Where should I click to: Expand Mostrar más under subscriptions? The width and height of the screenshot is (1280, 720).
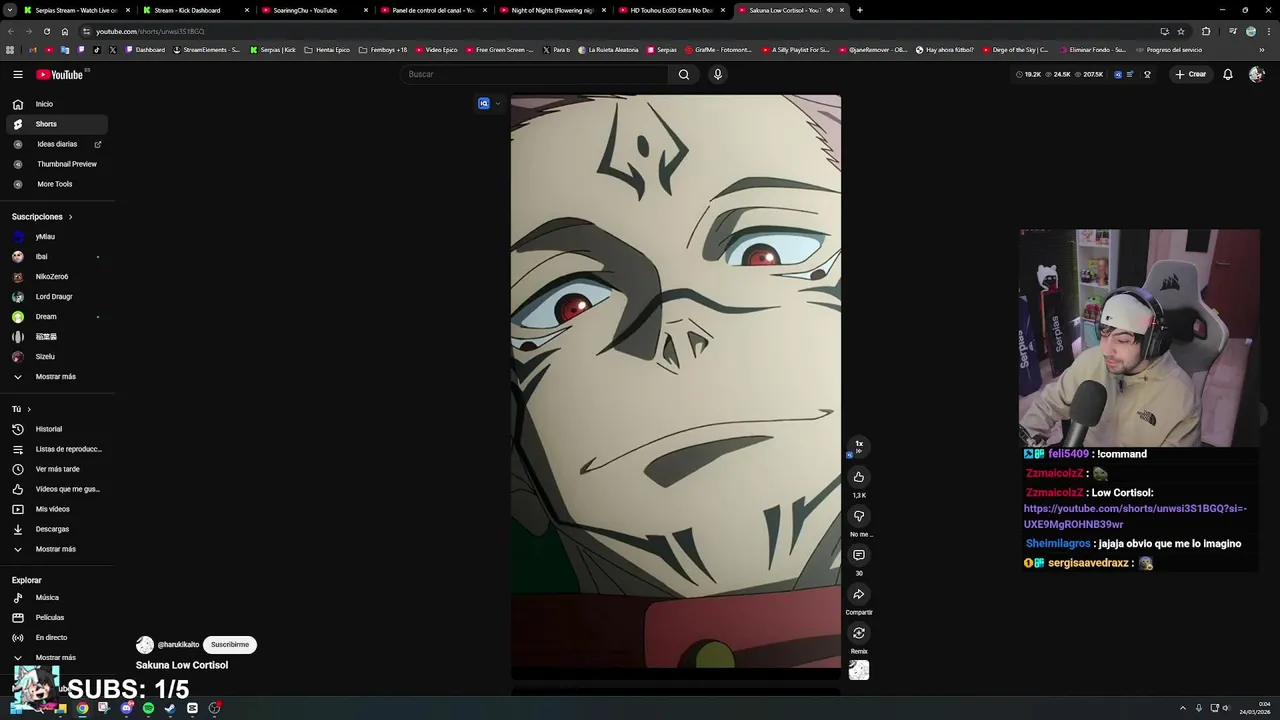click(x=57, y=377)
